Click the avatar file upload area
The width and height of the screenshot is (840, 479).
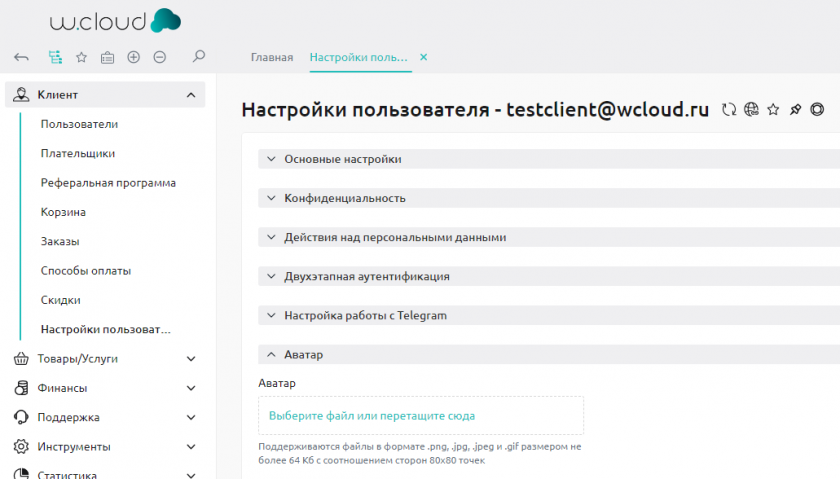coord(420,415)
